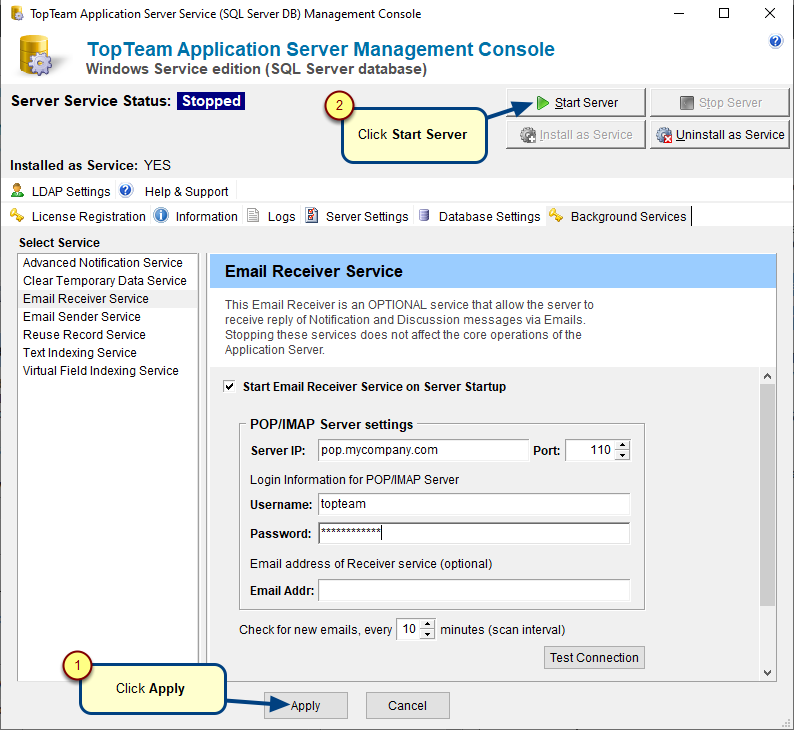794x730 pixels.
Task: Click the Server IP input field
Action: point(423,450)
